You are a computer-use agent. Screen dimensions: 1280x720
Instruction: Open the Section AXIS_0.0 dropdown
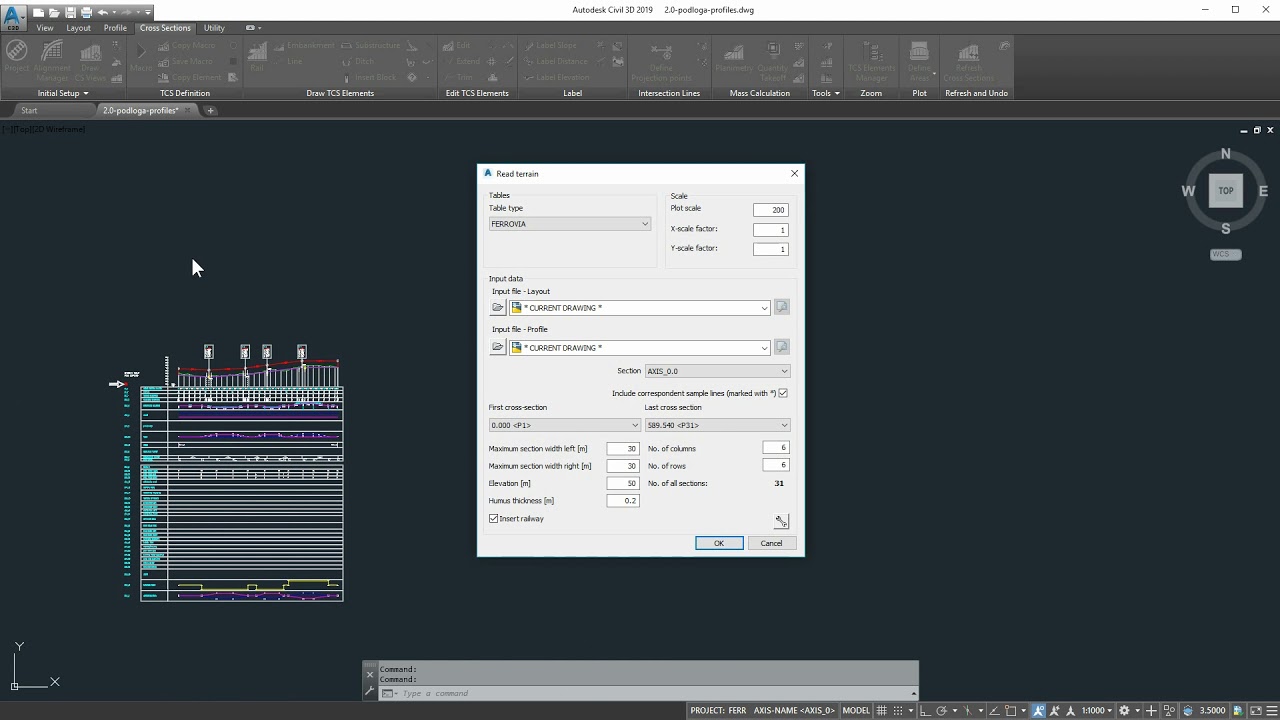click(x=717, y=371)
